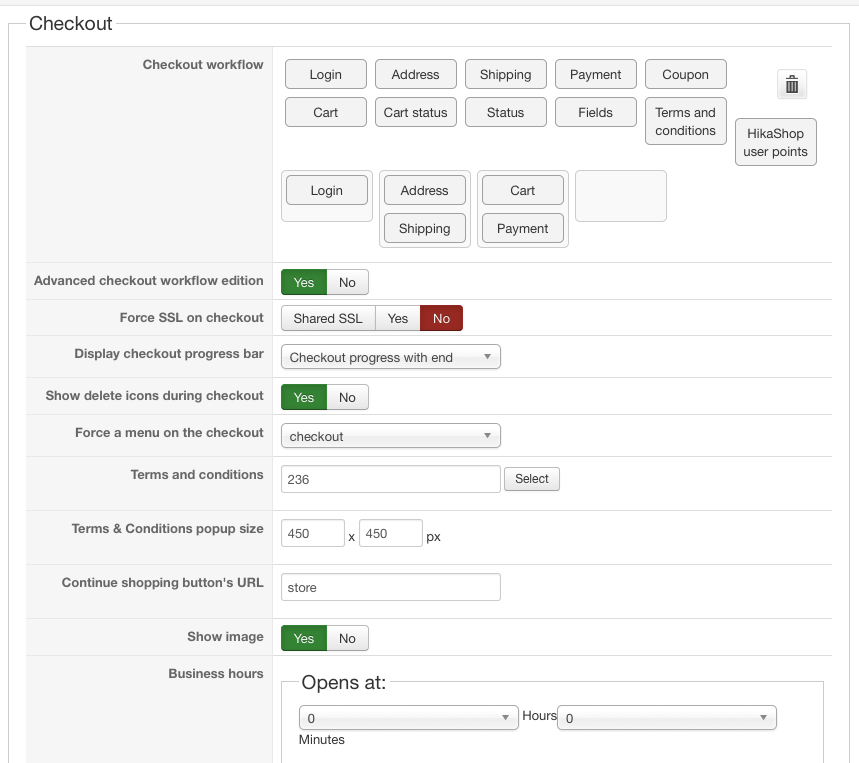Click the Coupon workflow block
Viewport: 859px width, 763px height.
tap(685, 75)
